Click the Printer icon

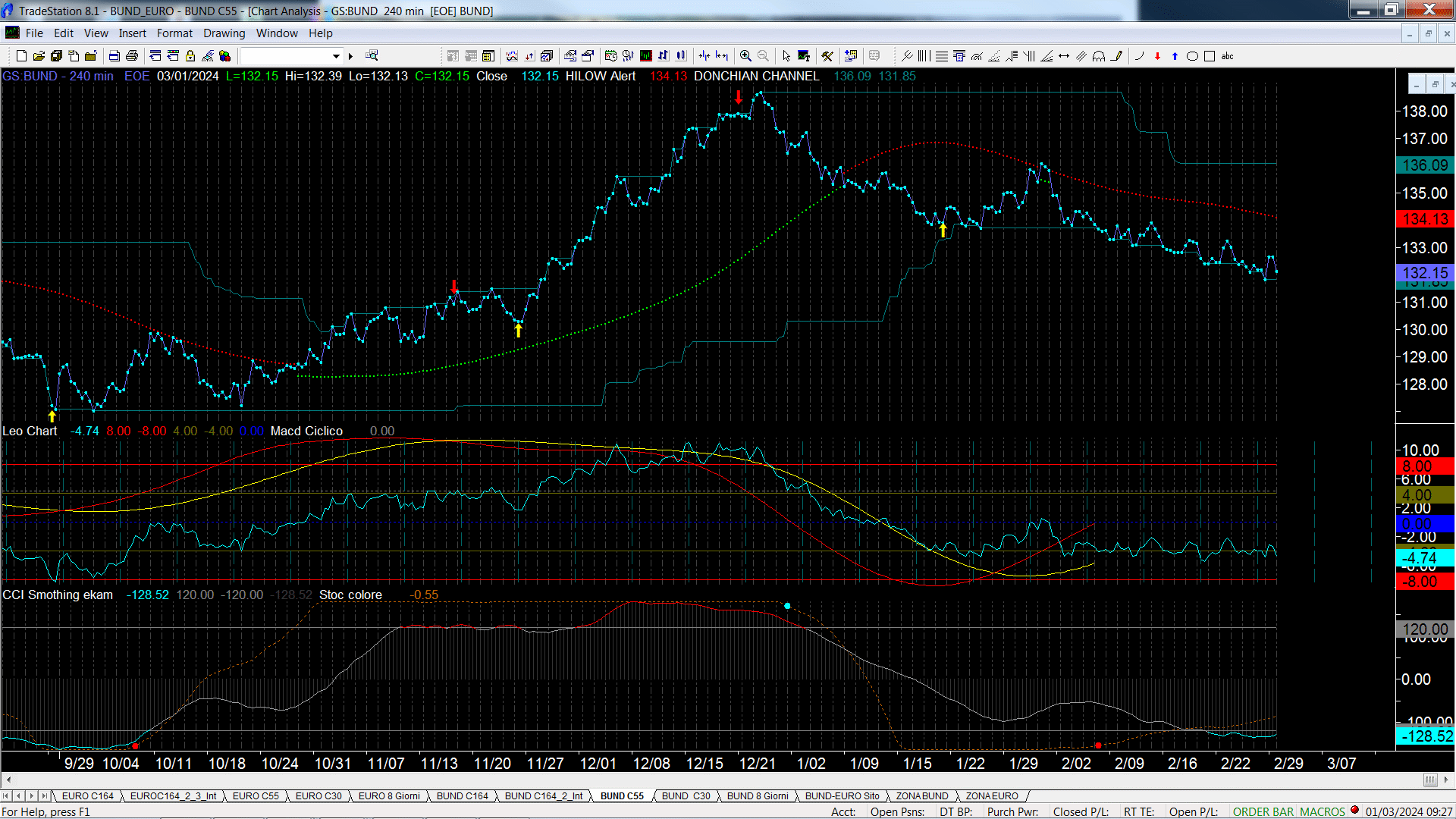[131, 56]
